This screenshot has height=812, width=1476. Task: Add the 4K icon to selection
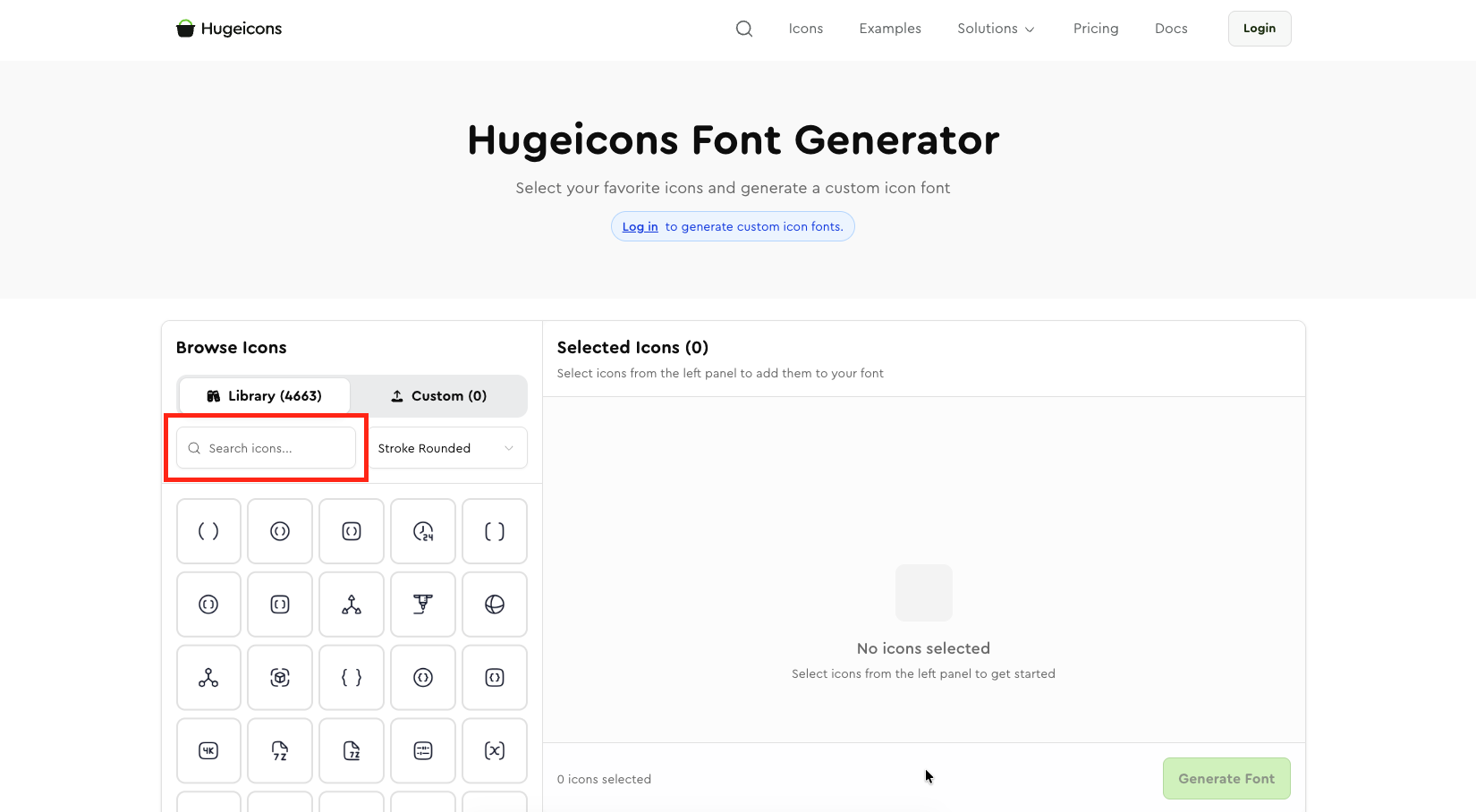(208, 751)
